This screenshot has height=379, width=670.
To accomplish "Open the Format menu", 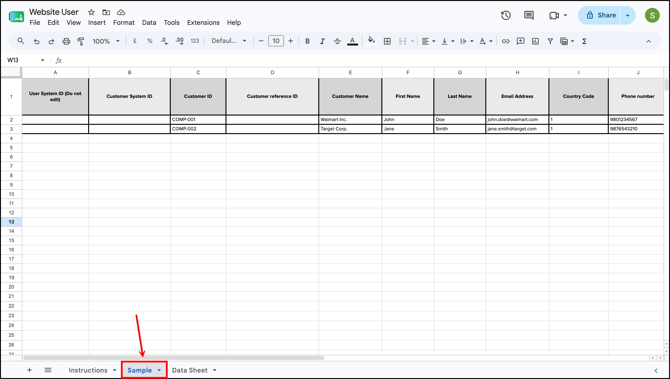I will click(x=123, y=23).
